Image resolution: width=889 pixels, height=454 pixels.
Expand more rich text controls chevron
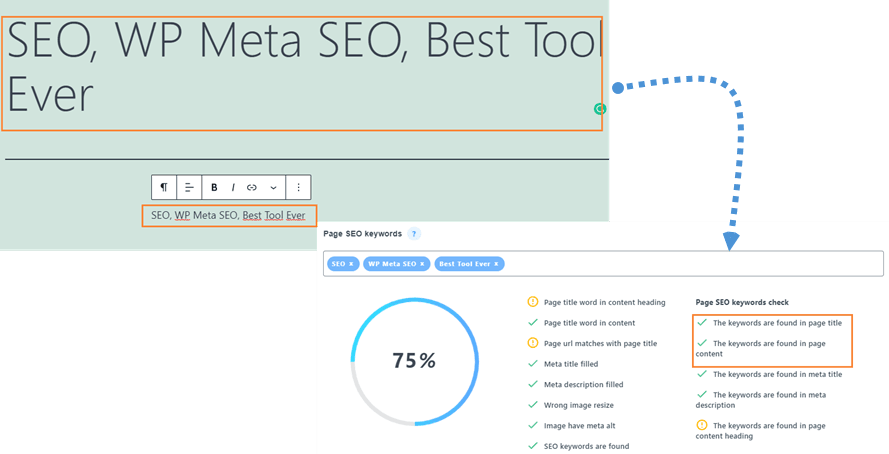coord(273,187)
